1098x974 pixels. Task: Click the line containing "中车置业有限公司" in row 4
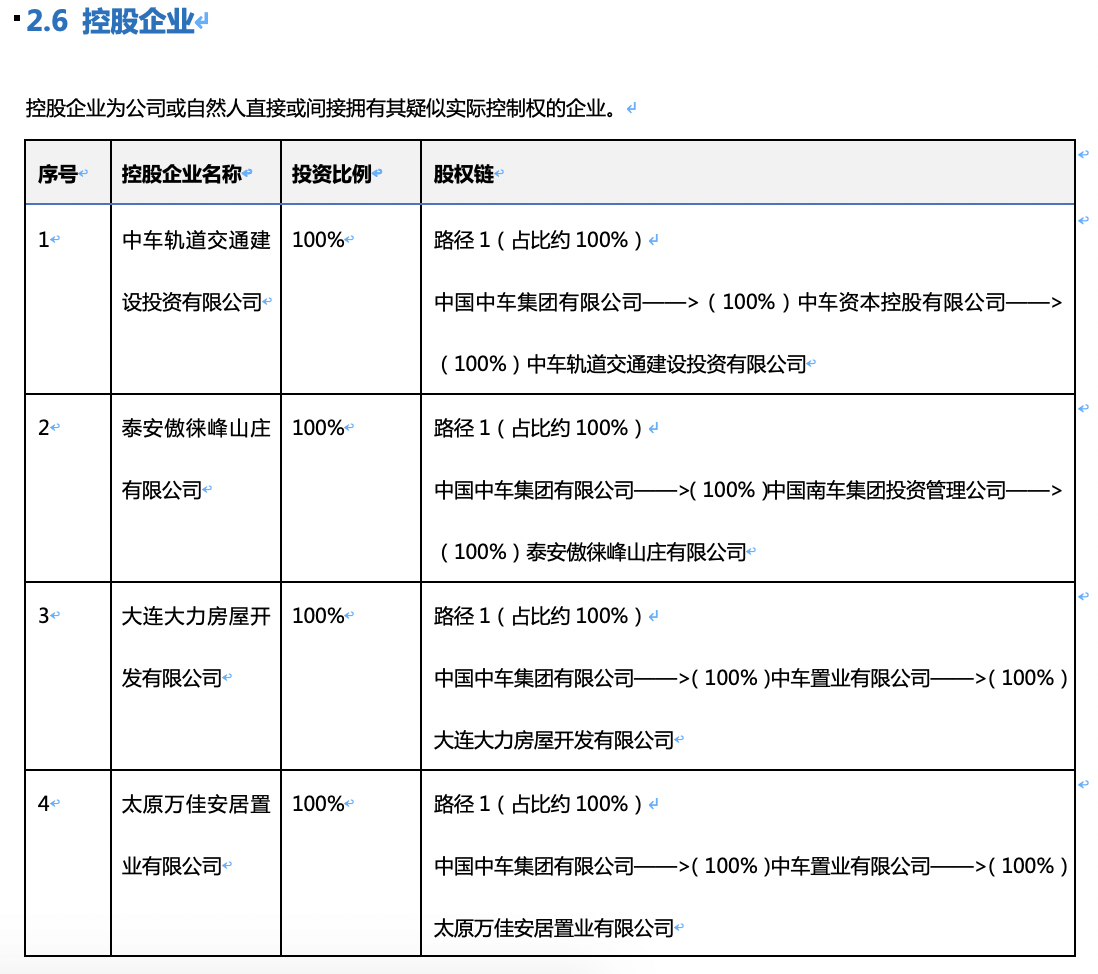(x=751, y=866)
